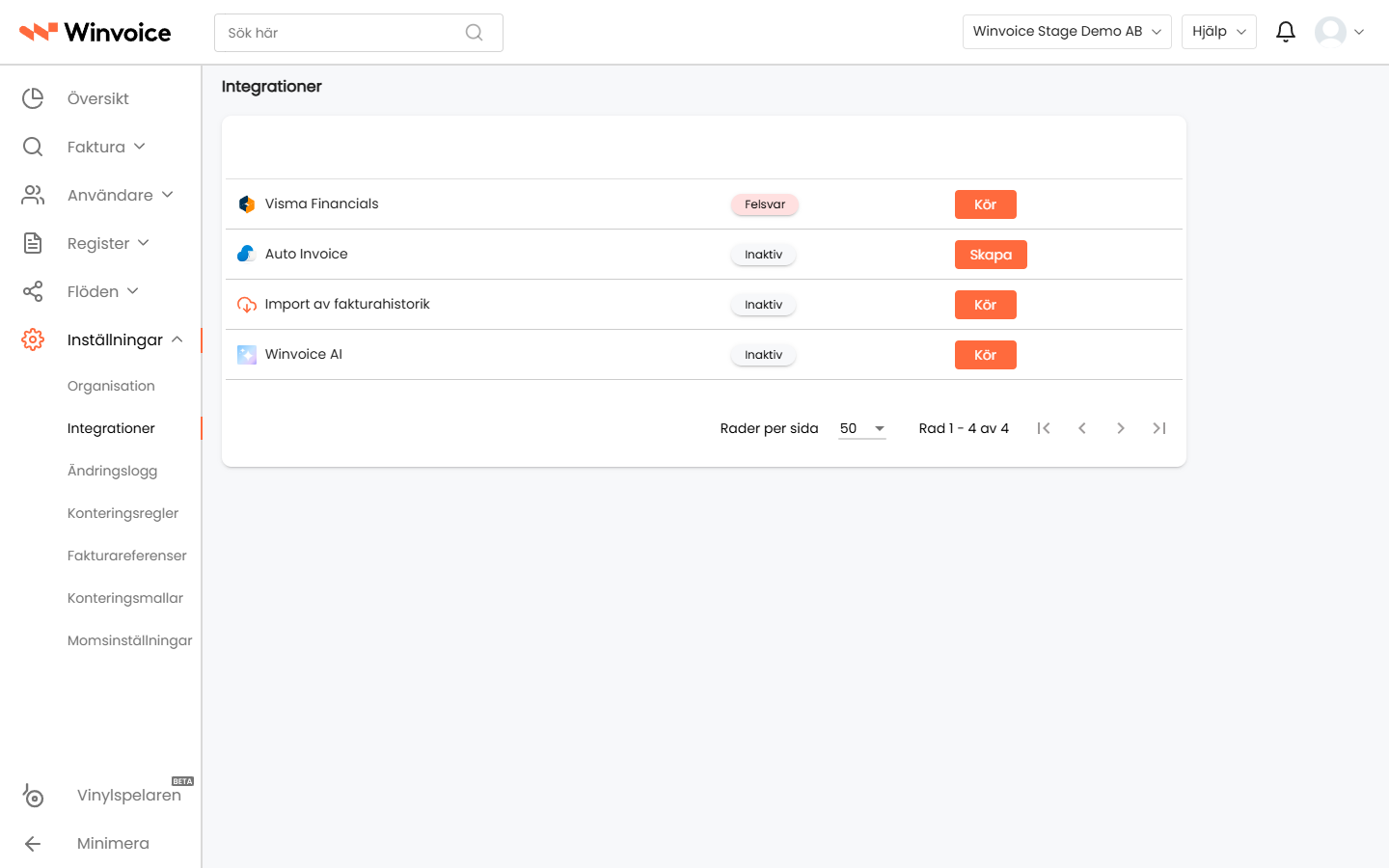Image resolution: width=1389 pixels, height=868 pixels.
Task: Open Fakturareferenser
Action: point(127,556)
